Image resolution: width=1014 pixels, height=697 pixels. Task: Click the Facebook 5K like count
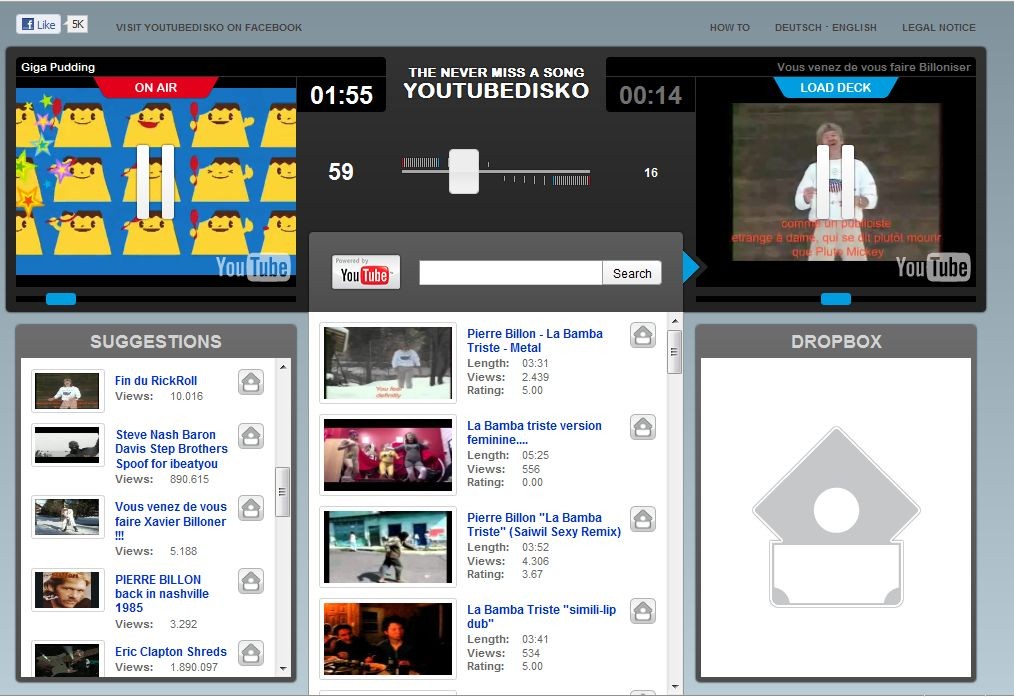pos(78,25)
